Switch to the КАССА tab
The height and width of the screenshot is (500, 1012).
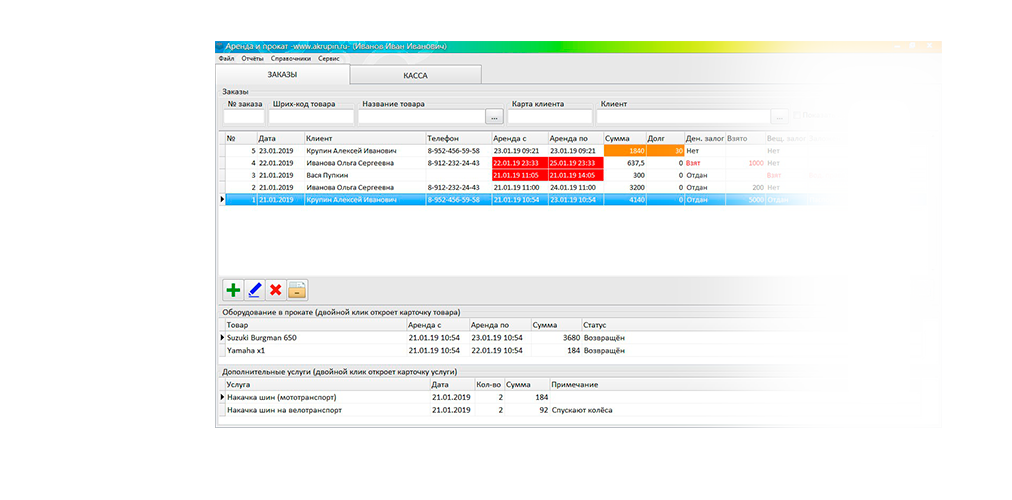click(416, 75)
